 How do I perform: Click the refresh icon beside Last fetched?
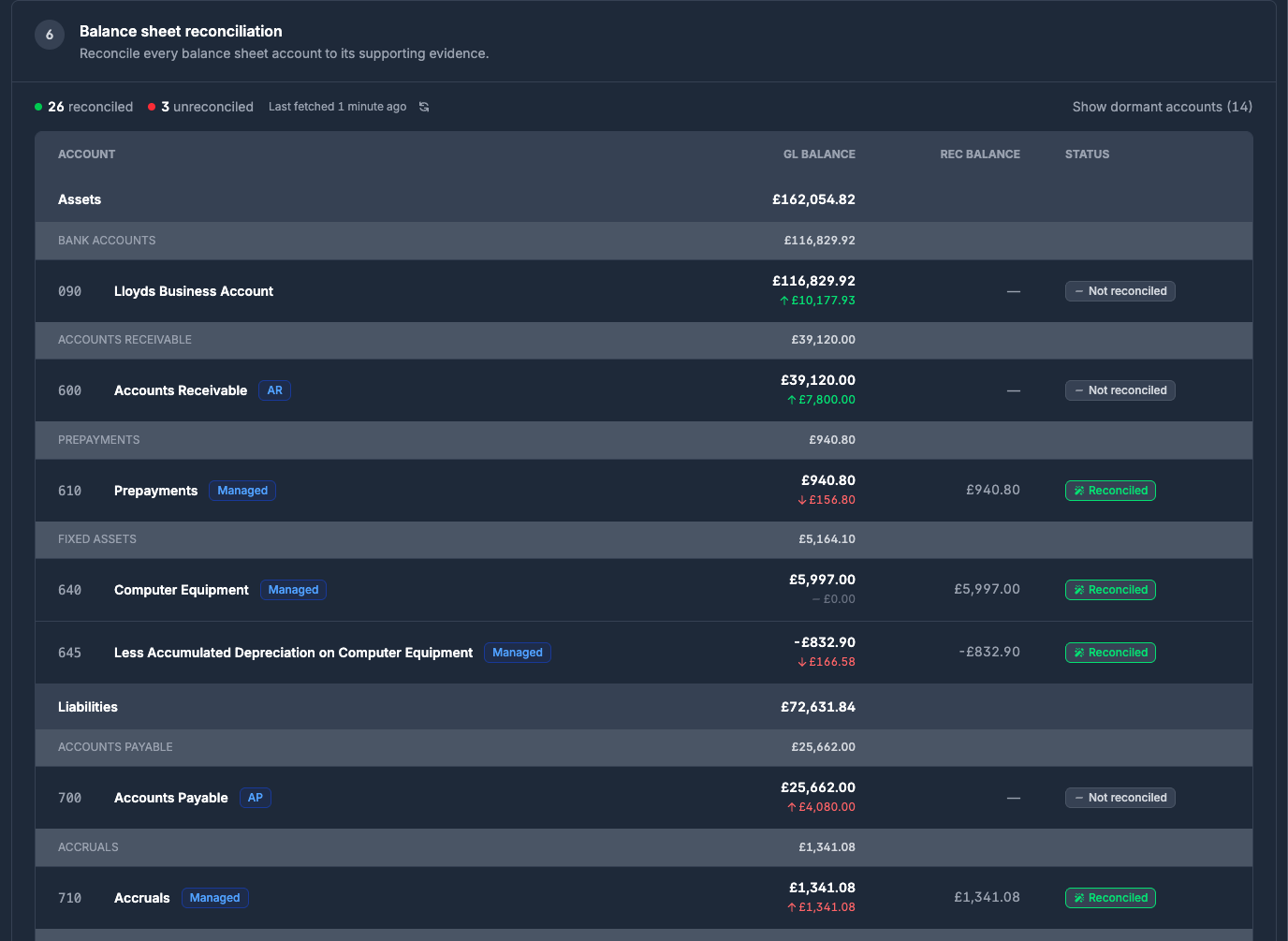(424, 107)
